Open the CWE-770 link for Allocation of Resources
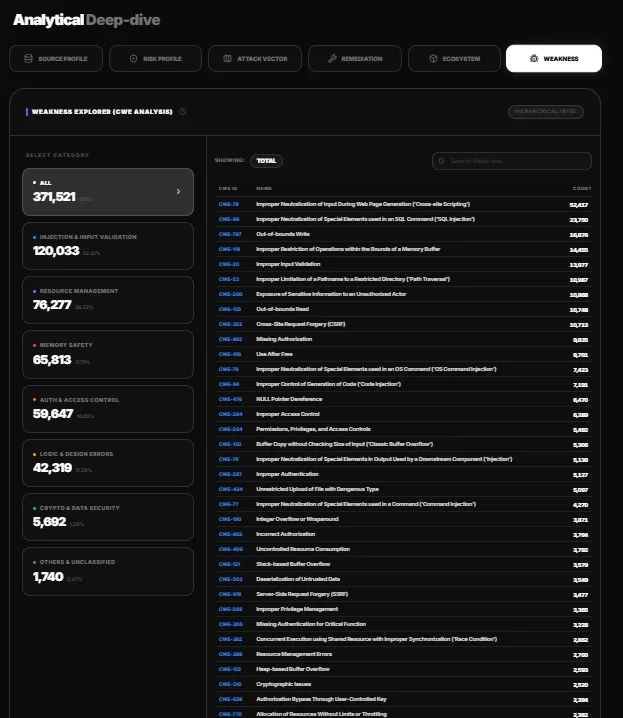The width and height of the screenshot is (623, 718). [230, 714]
